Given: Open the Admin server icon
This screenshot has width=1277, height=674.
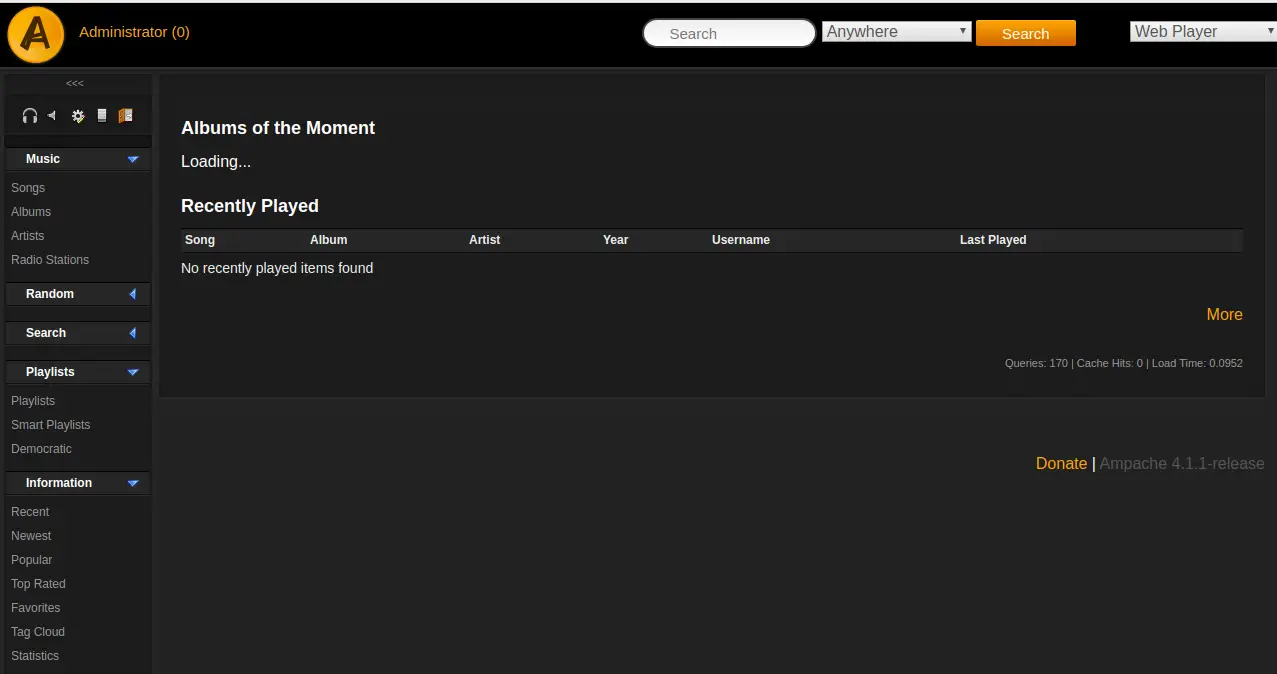Looking at the screenshot, I should tap(102, 116).
